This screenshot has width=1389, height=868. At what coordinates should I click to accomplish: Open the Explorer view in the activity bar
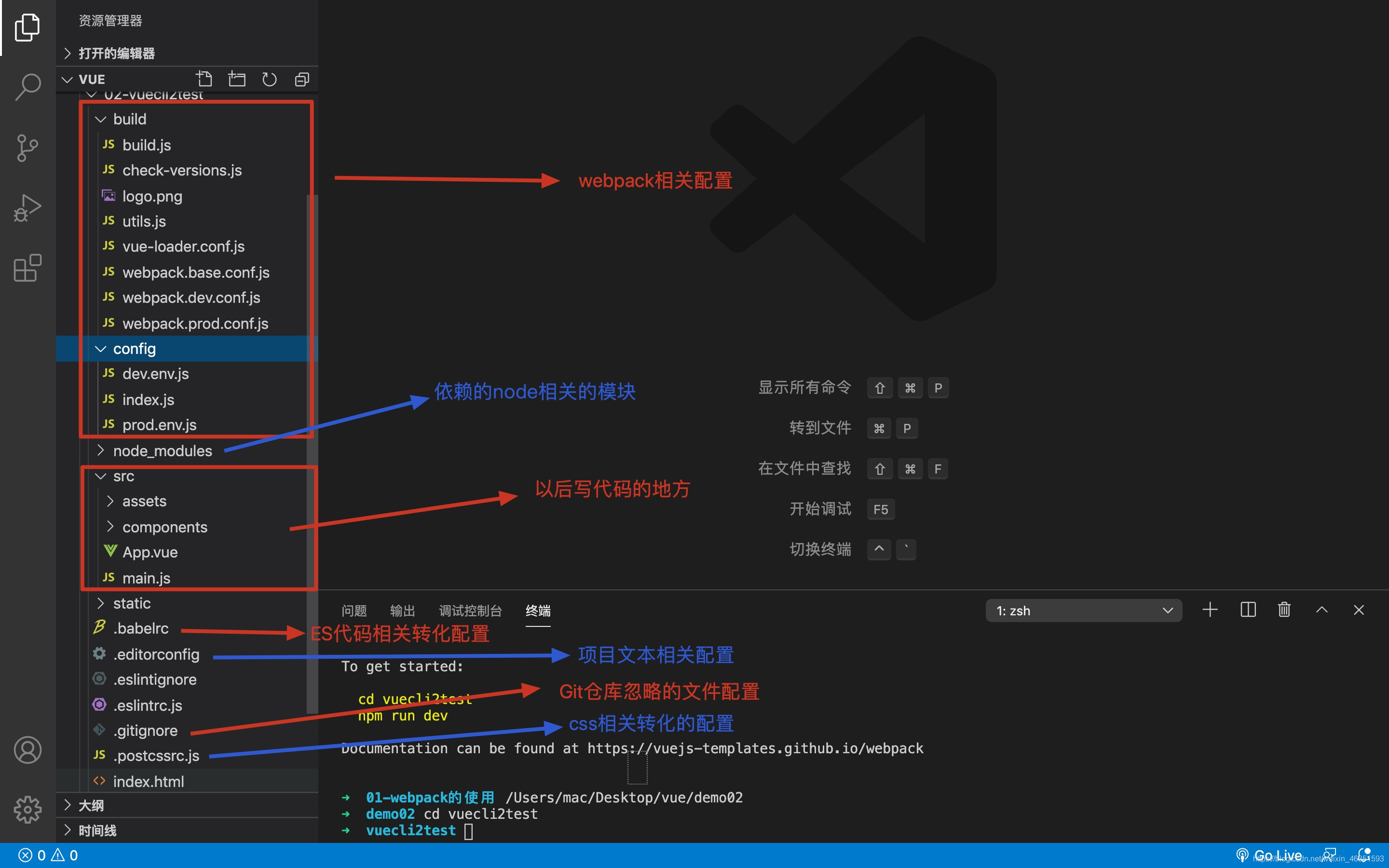(x=27, y=27)
